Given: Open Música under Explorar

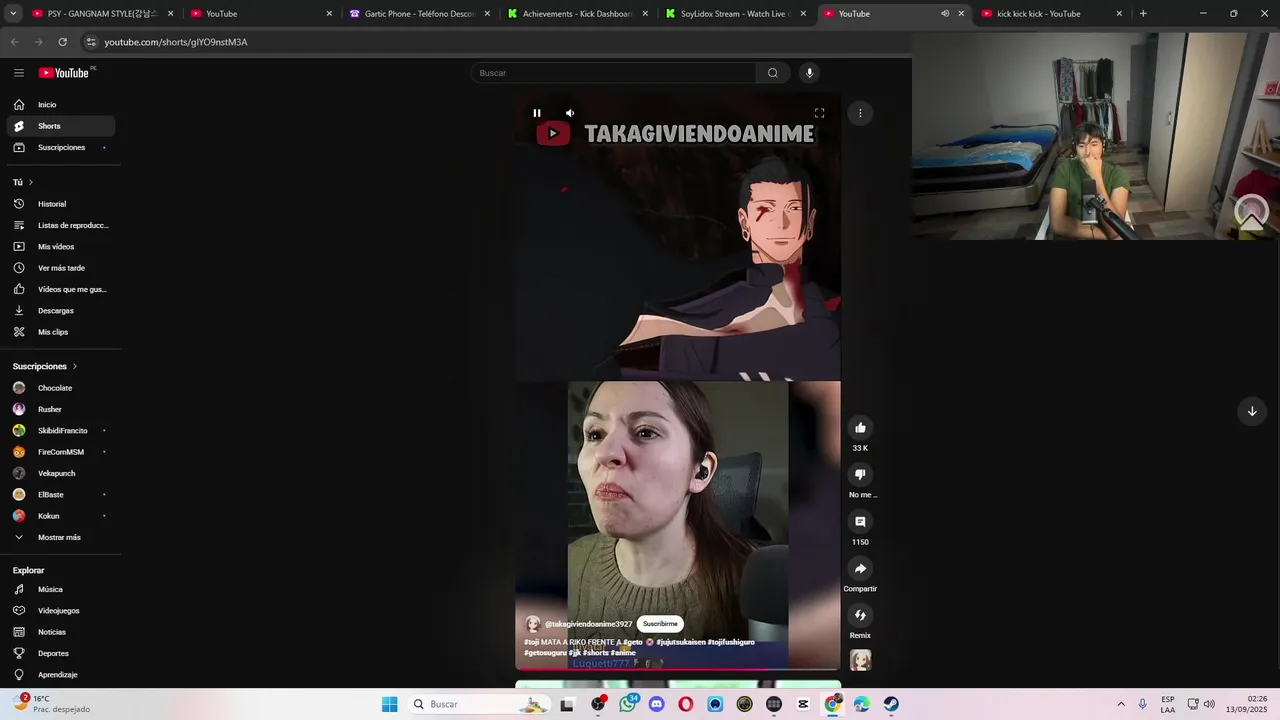Looking at the screenshot, I should point(61,590).
